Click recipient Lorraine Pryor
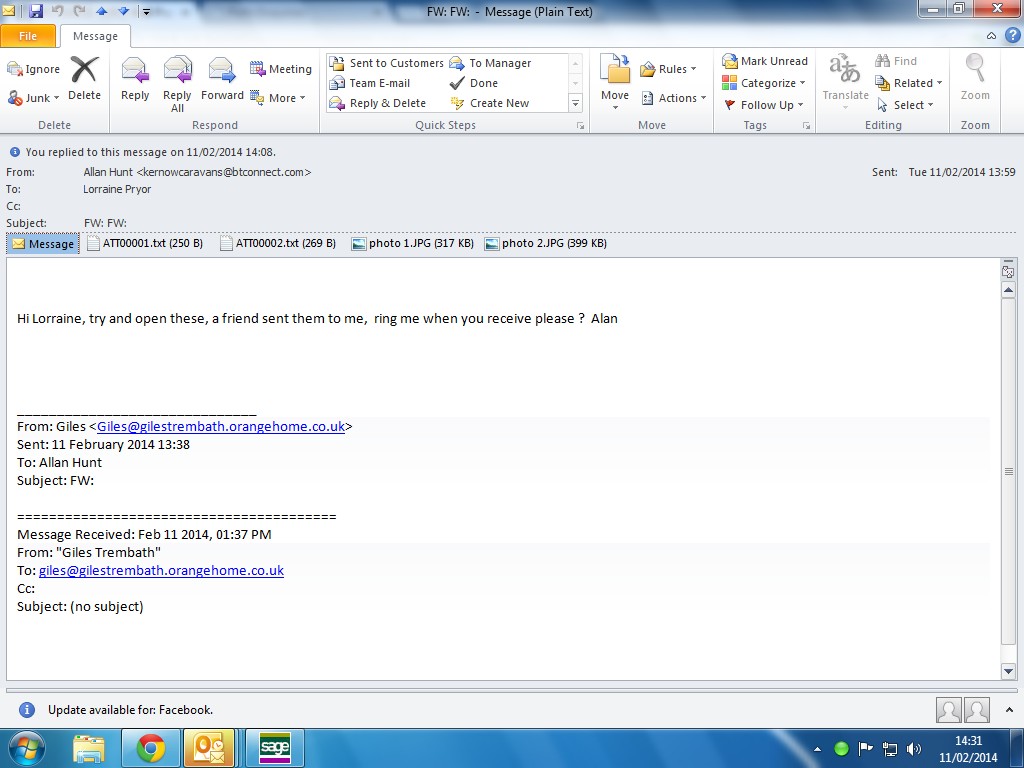The height and width of the screenshot is (768, 1024). [x=117, y=189]
